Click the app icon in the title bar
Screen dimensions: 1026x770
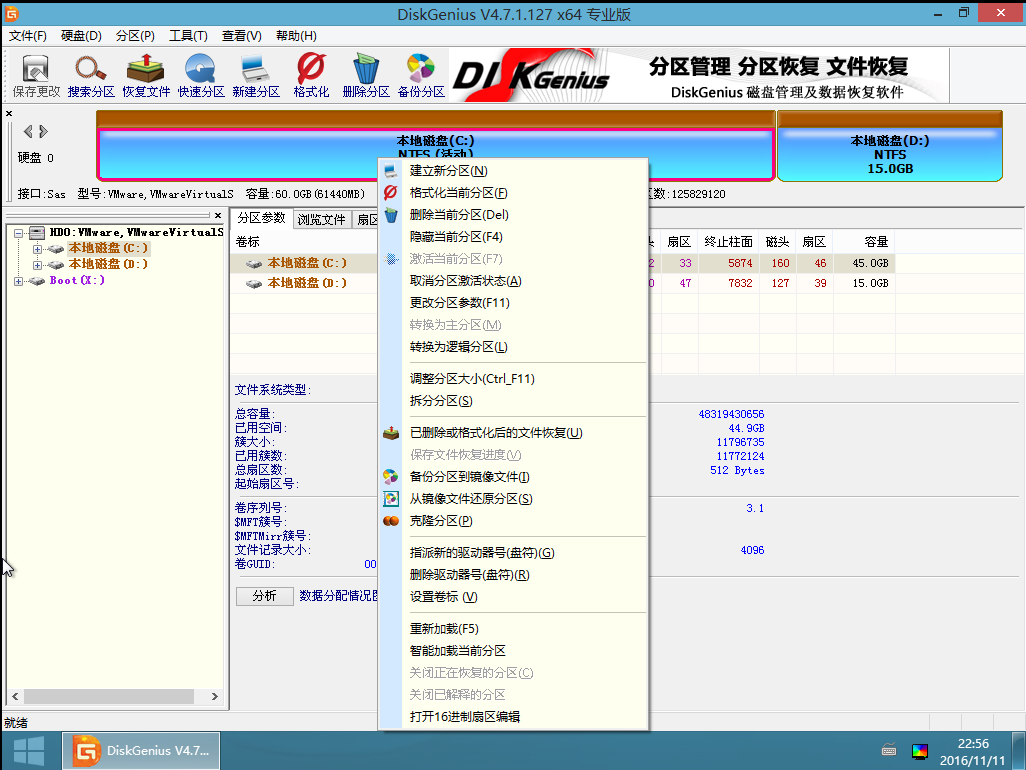click(11, 13)
